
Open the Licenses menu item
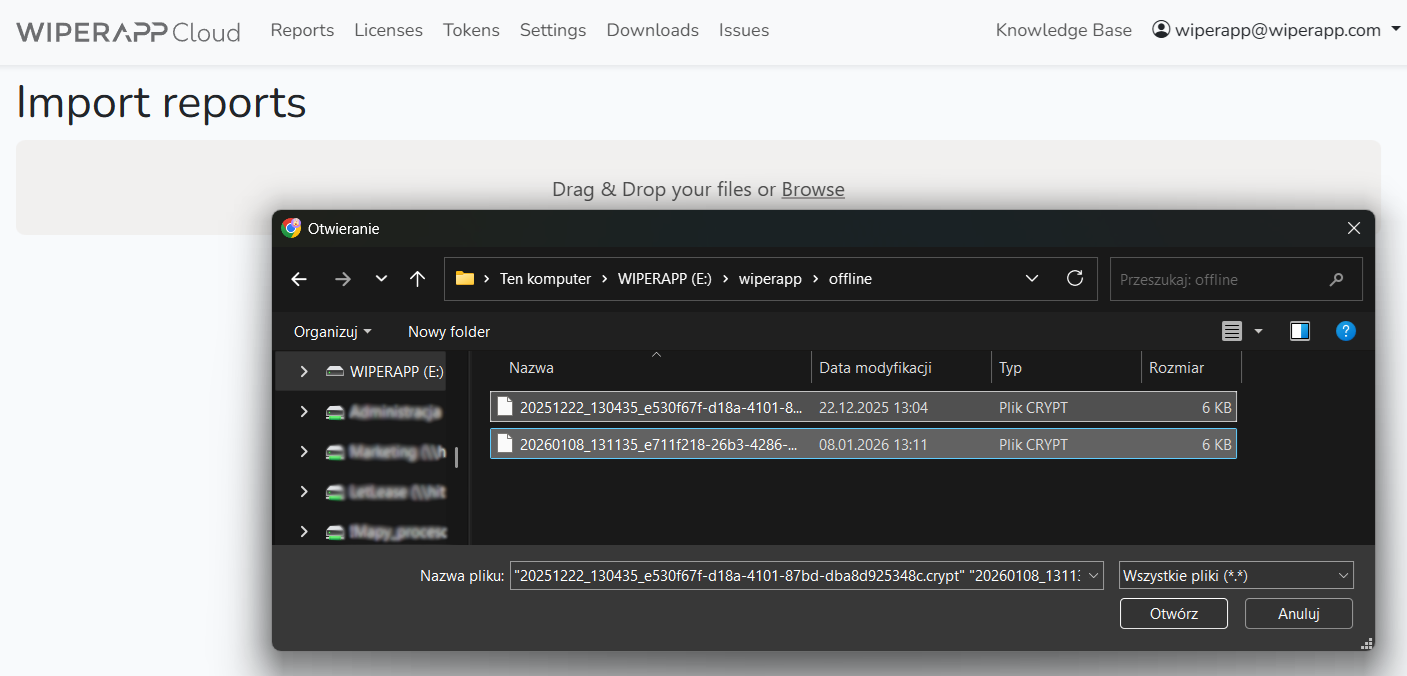click(x=388, y=30)
